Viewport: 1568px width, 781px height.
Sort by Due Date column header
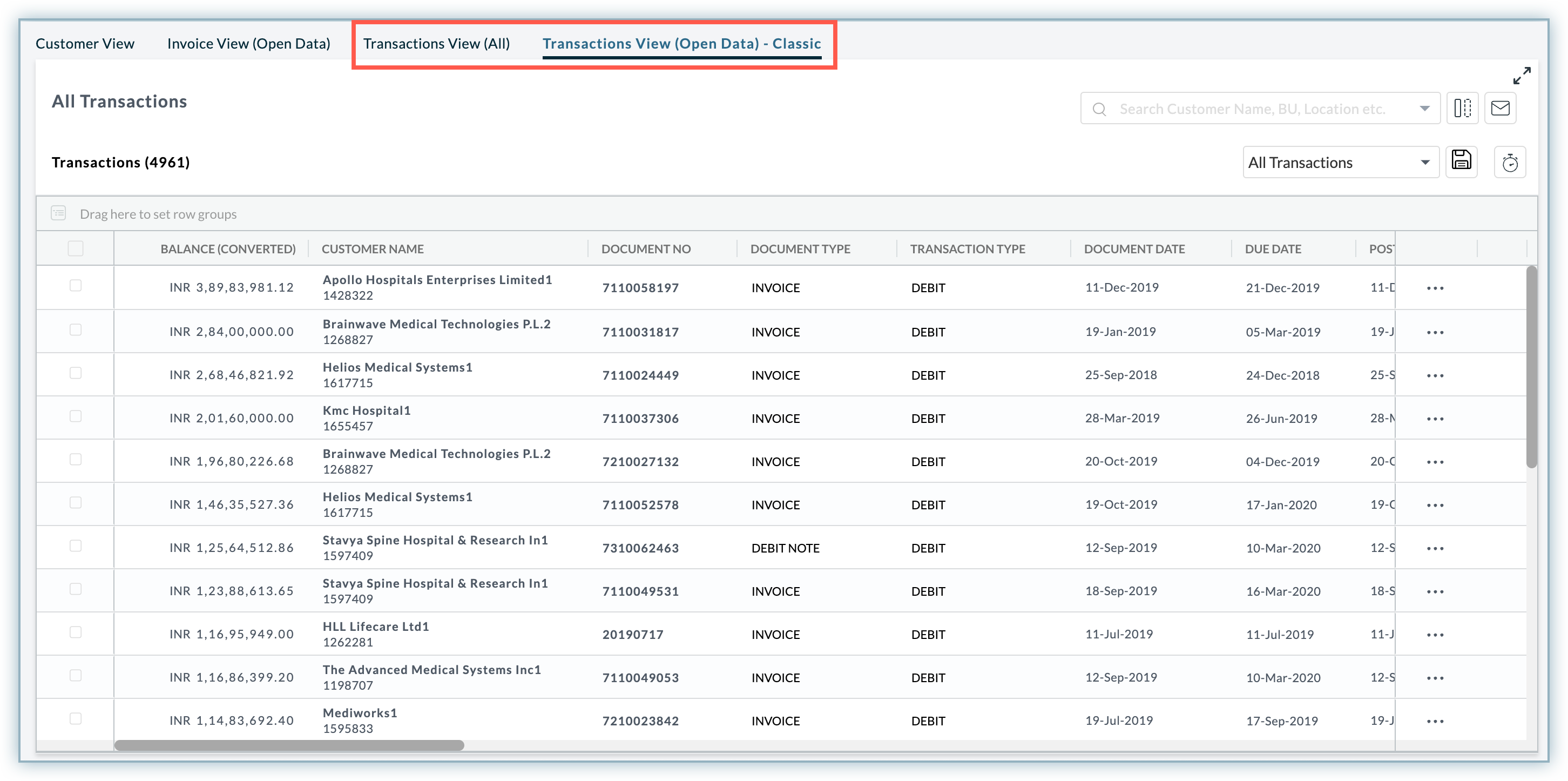tap(1273, 249)
